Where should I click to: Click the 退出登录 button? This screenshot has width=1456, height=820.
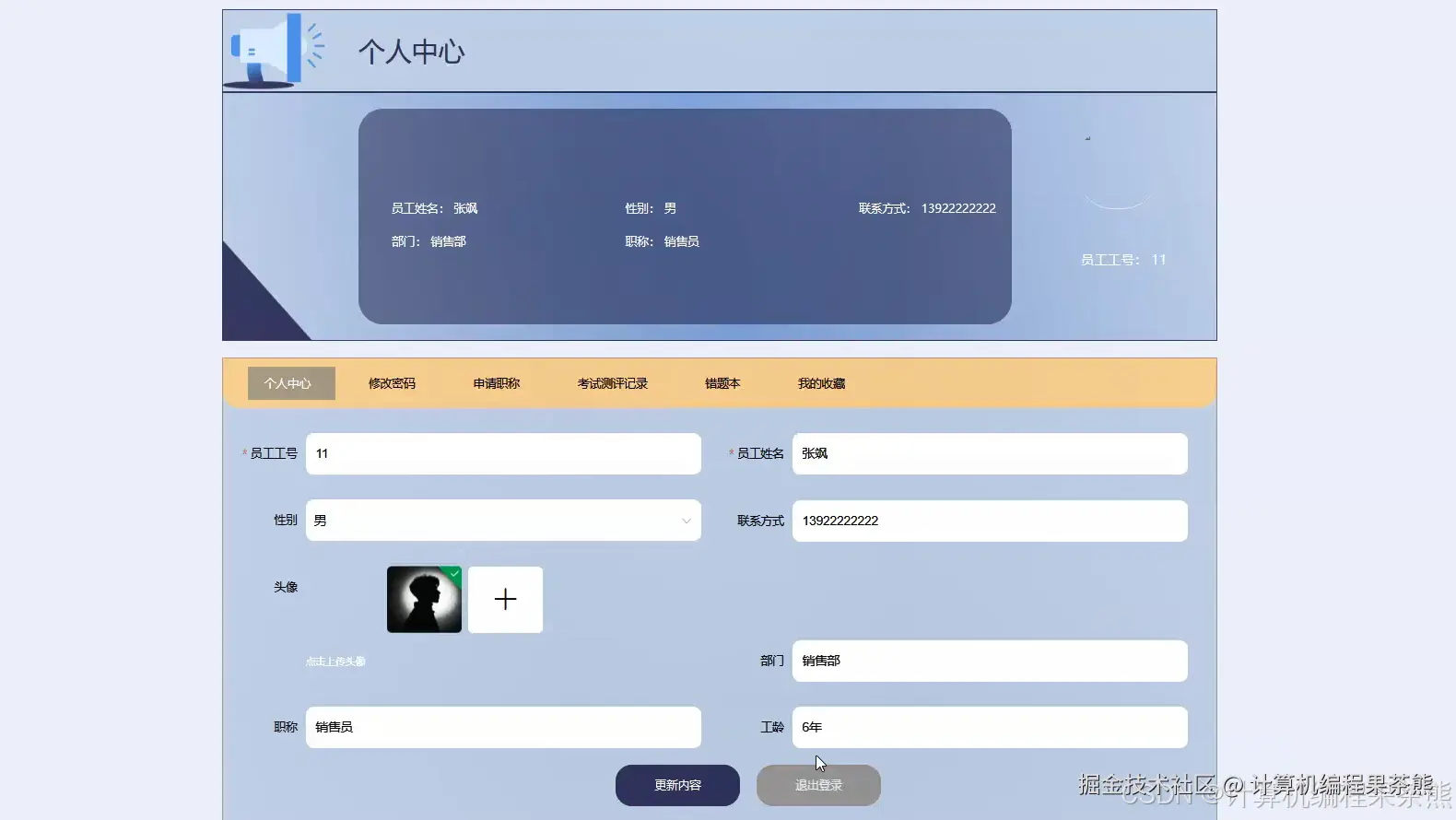(x=818, y=785)
